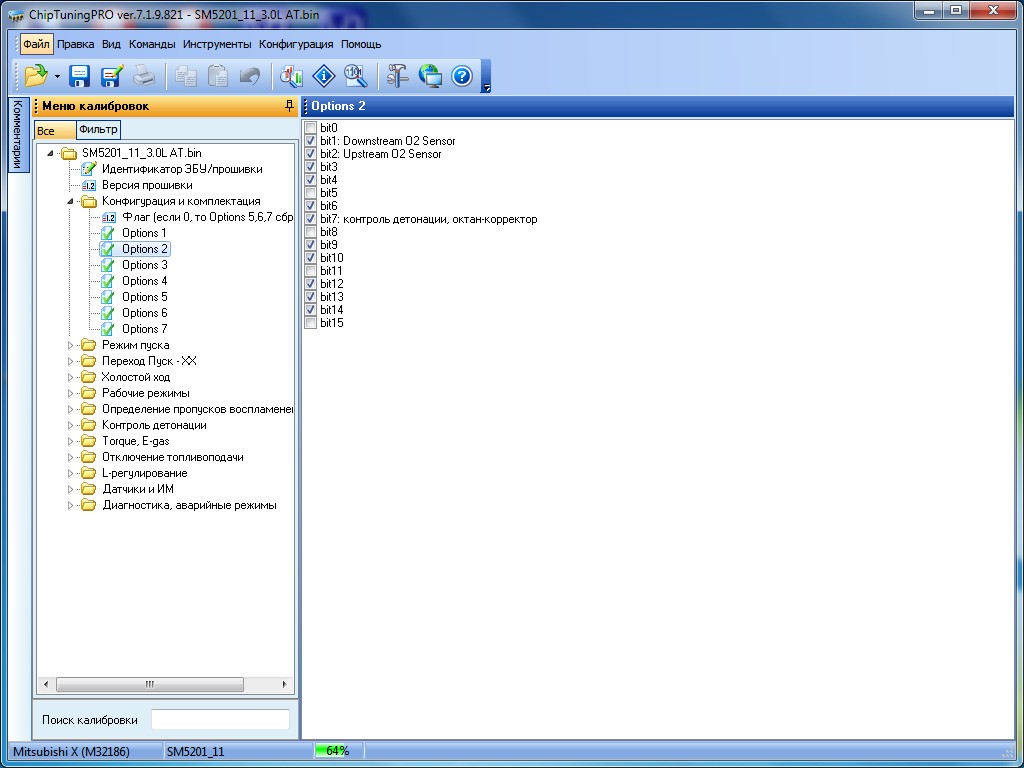1024x768 pixels.
Task: Select Options 5 in calibration tree
Action: tap(144, 297)
